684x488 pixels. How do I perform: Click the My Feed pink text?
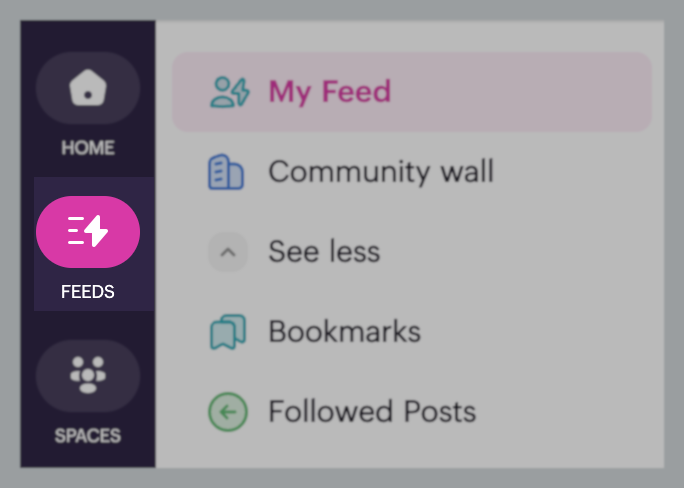(x=329, y=92)
